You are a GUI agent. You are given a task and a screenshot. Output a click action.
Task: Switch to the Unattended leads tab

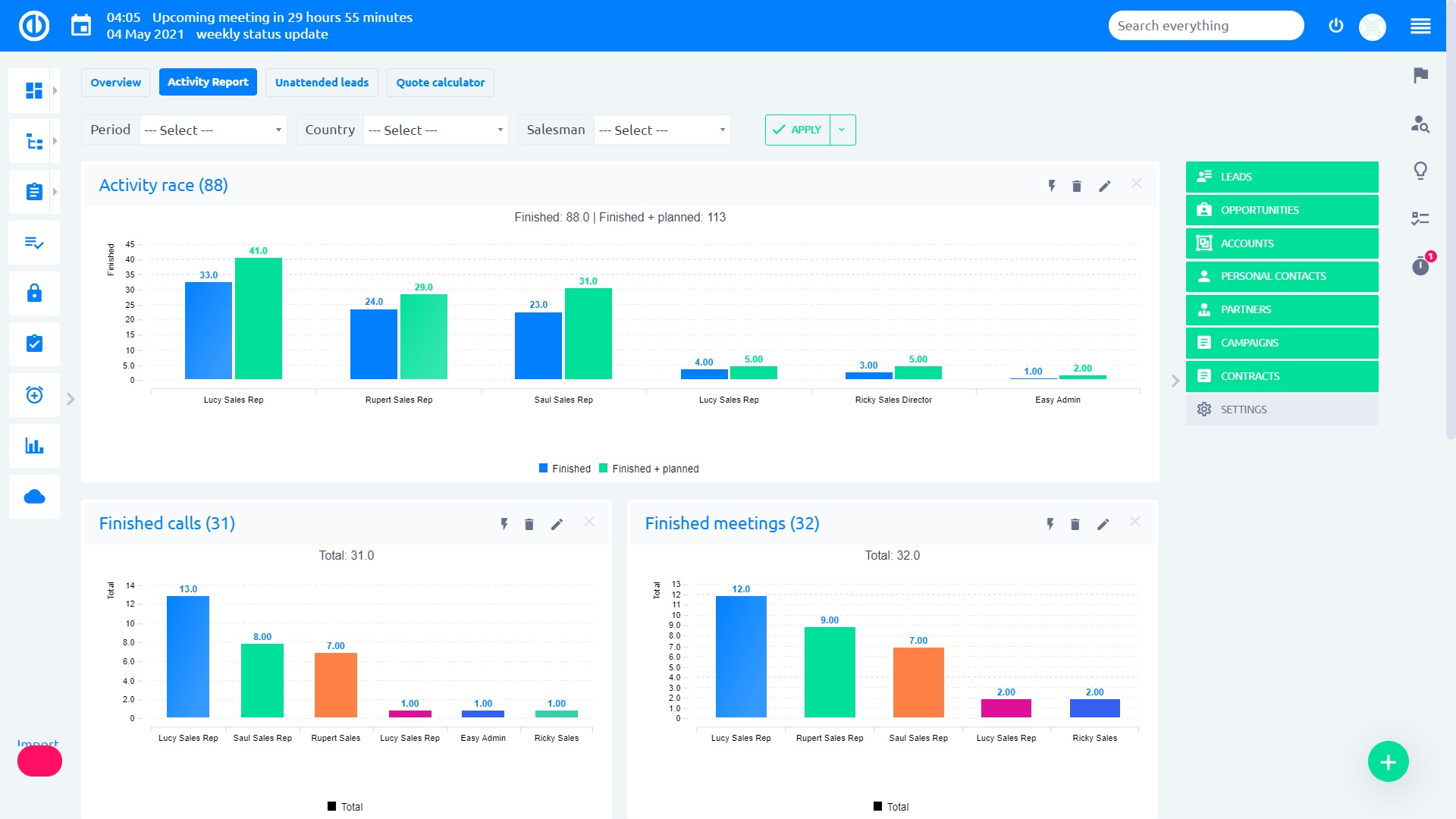click(322, 83)
